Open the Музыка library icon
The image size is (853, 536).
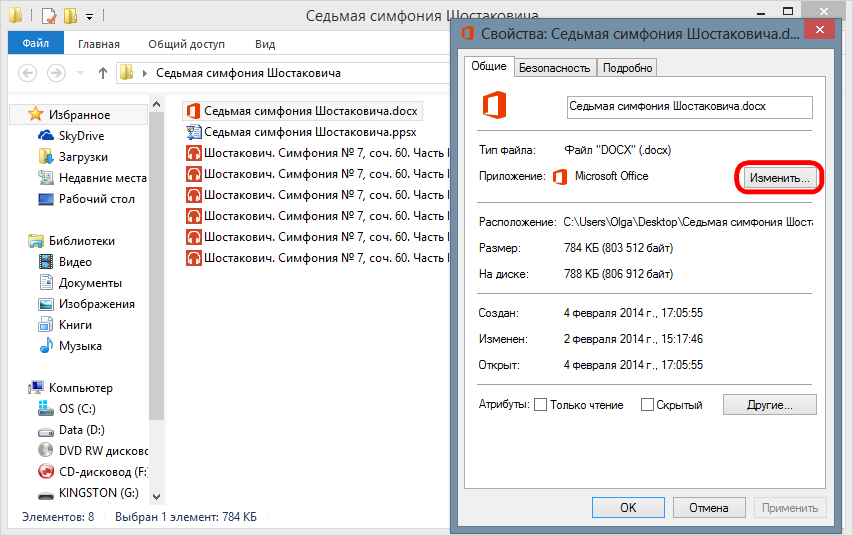[x=46, y=346]
